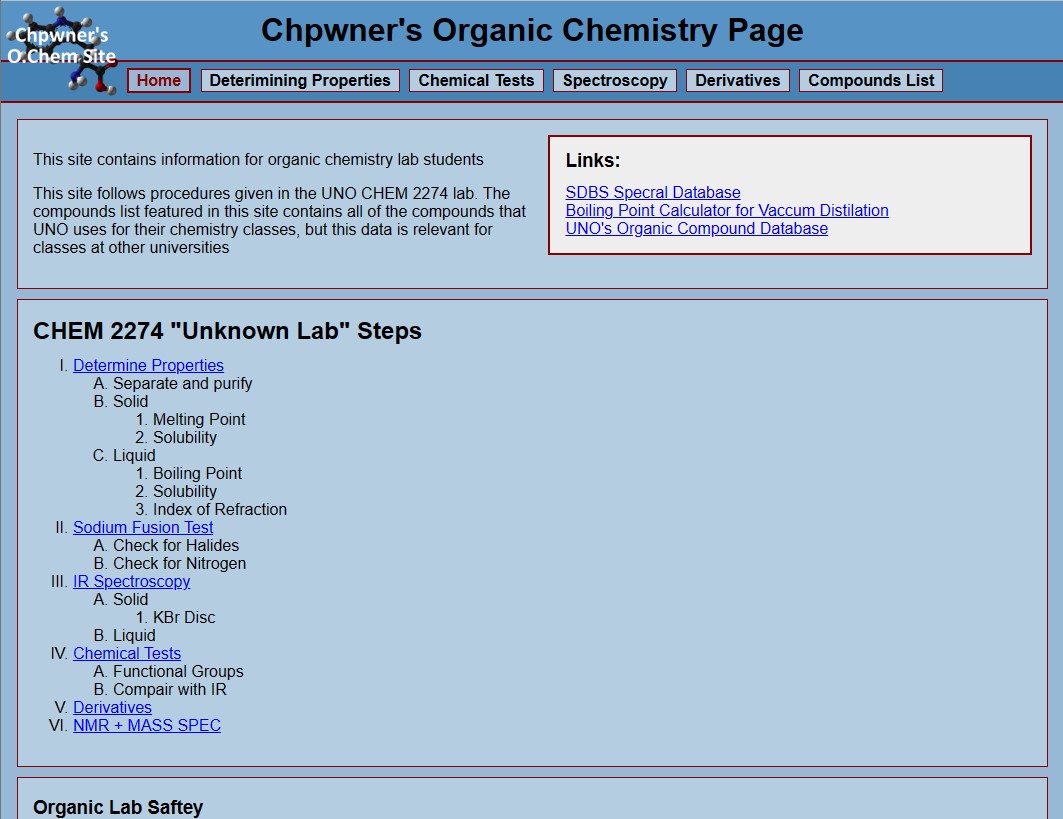This screenshot has width=1063, height=819.
Task: Open the Derivatives navigation button
Action: click(x=737, y=80)
